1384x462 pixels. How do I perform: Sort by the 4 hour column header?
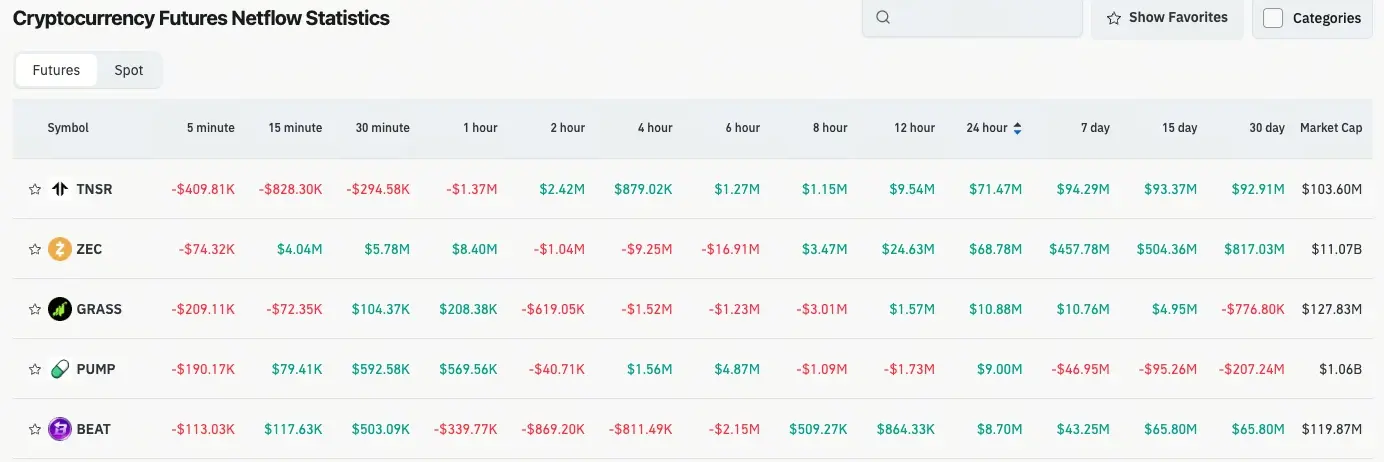coord(654,128)
